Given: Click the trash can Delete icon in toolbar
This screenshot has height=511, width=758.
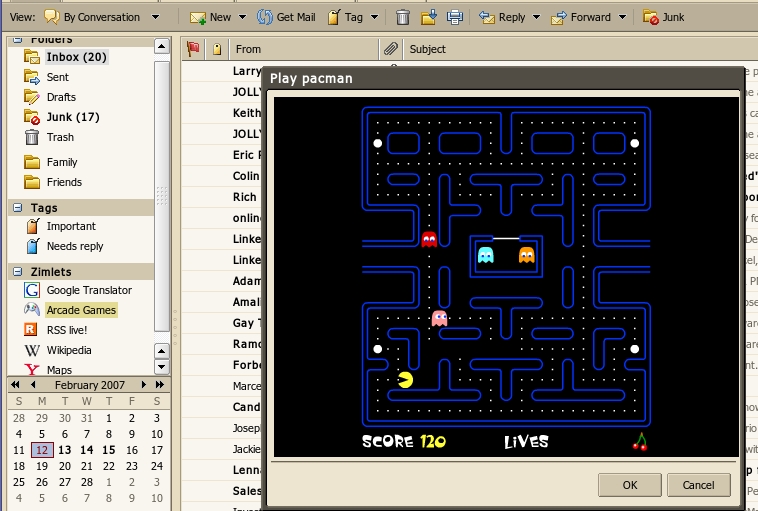Looking at the screenshot, I should point(403,17).
